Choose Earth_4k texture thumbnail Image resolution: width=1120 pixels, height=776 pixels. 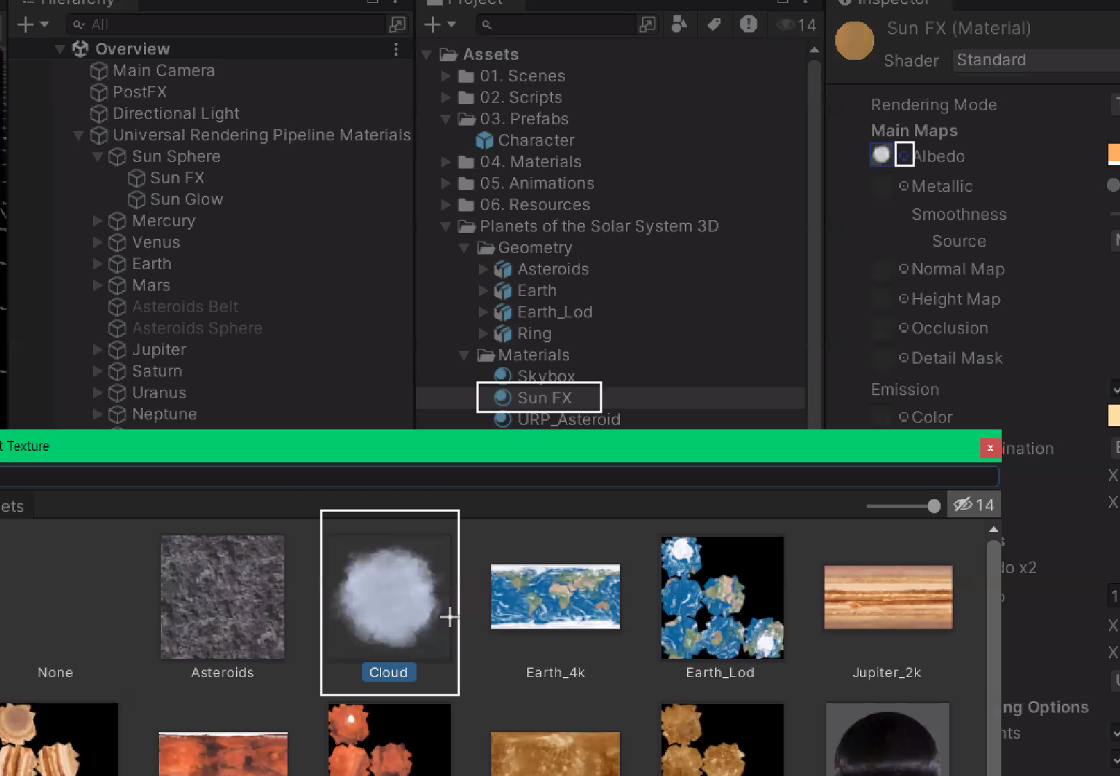pos(555,597)
